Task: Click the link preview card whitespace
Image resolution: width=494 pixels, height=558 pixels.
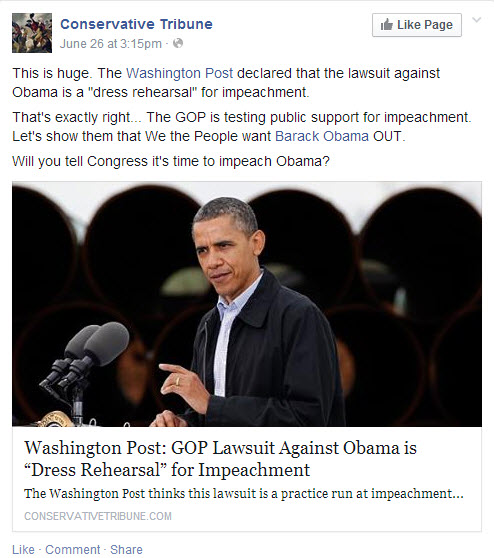Action: pyautogui.click(x=320, y=516)
